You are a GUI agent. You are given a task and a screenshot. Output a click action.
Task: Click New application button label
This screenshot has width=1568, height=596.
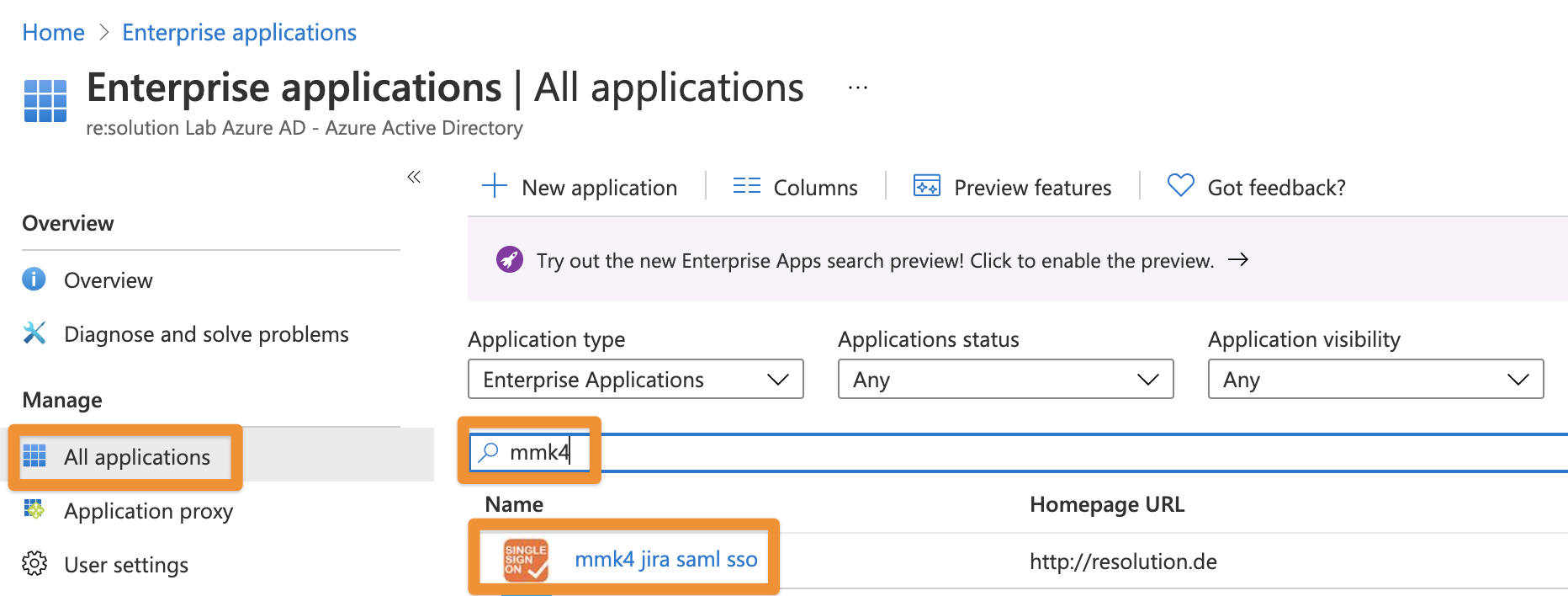[599, 188]
